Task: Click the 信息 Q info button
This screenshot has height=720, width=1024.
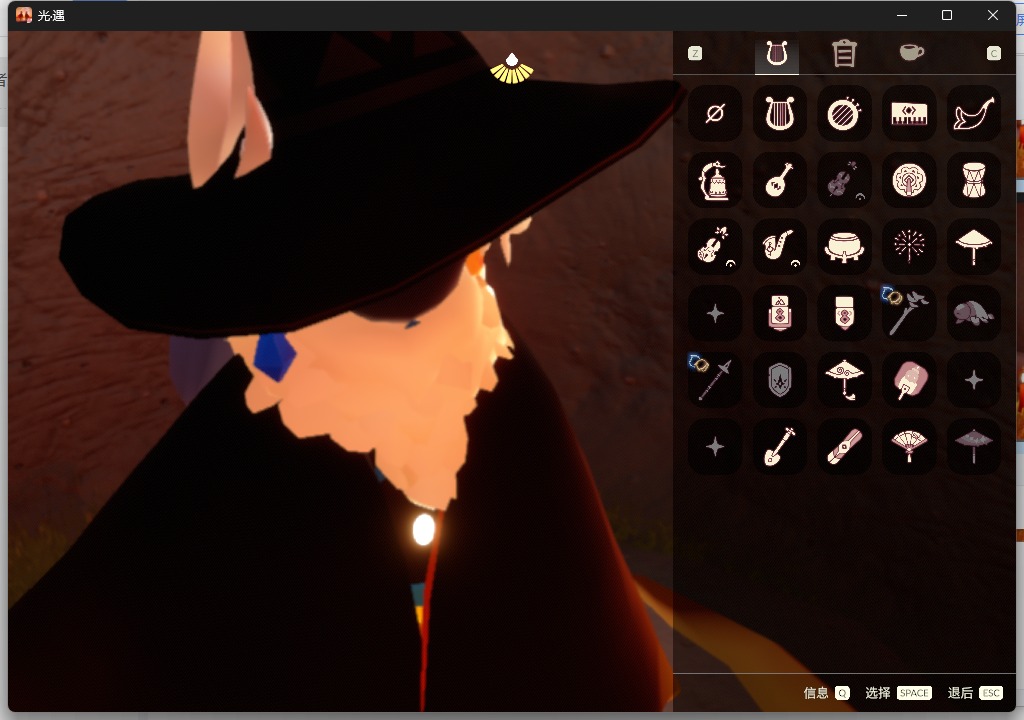Action: pyautogui.click(x=826, y=693)
